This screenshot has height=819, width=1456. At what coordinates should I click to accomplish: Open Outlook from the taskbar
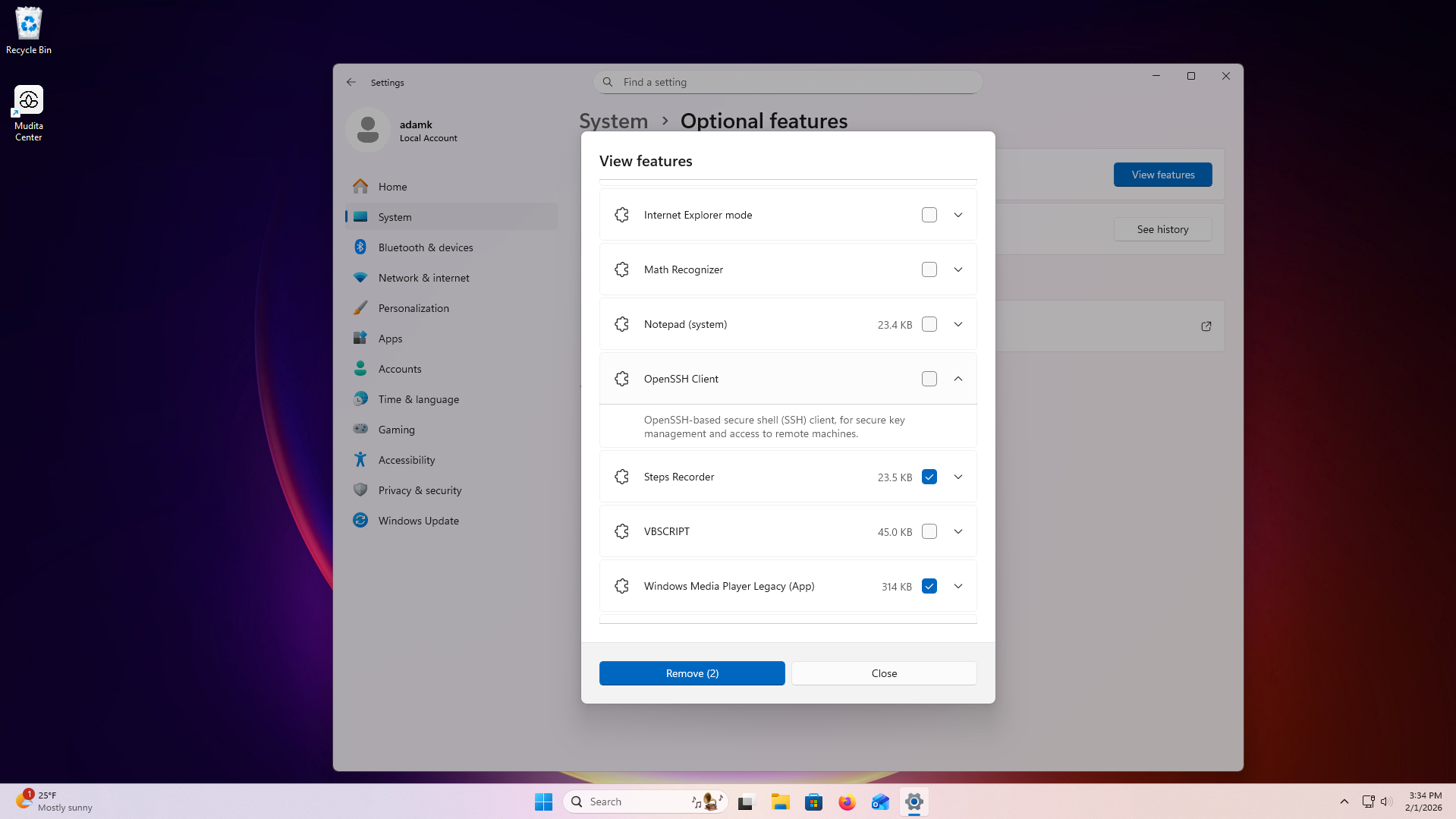(x=881, y=802)
